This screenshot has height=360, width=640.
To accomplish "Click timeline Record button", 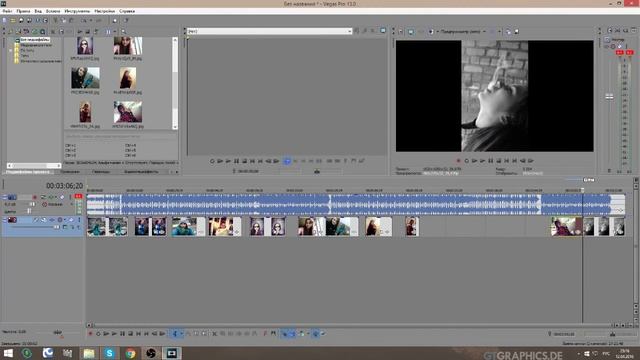I will point(90,334).
